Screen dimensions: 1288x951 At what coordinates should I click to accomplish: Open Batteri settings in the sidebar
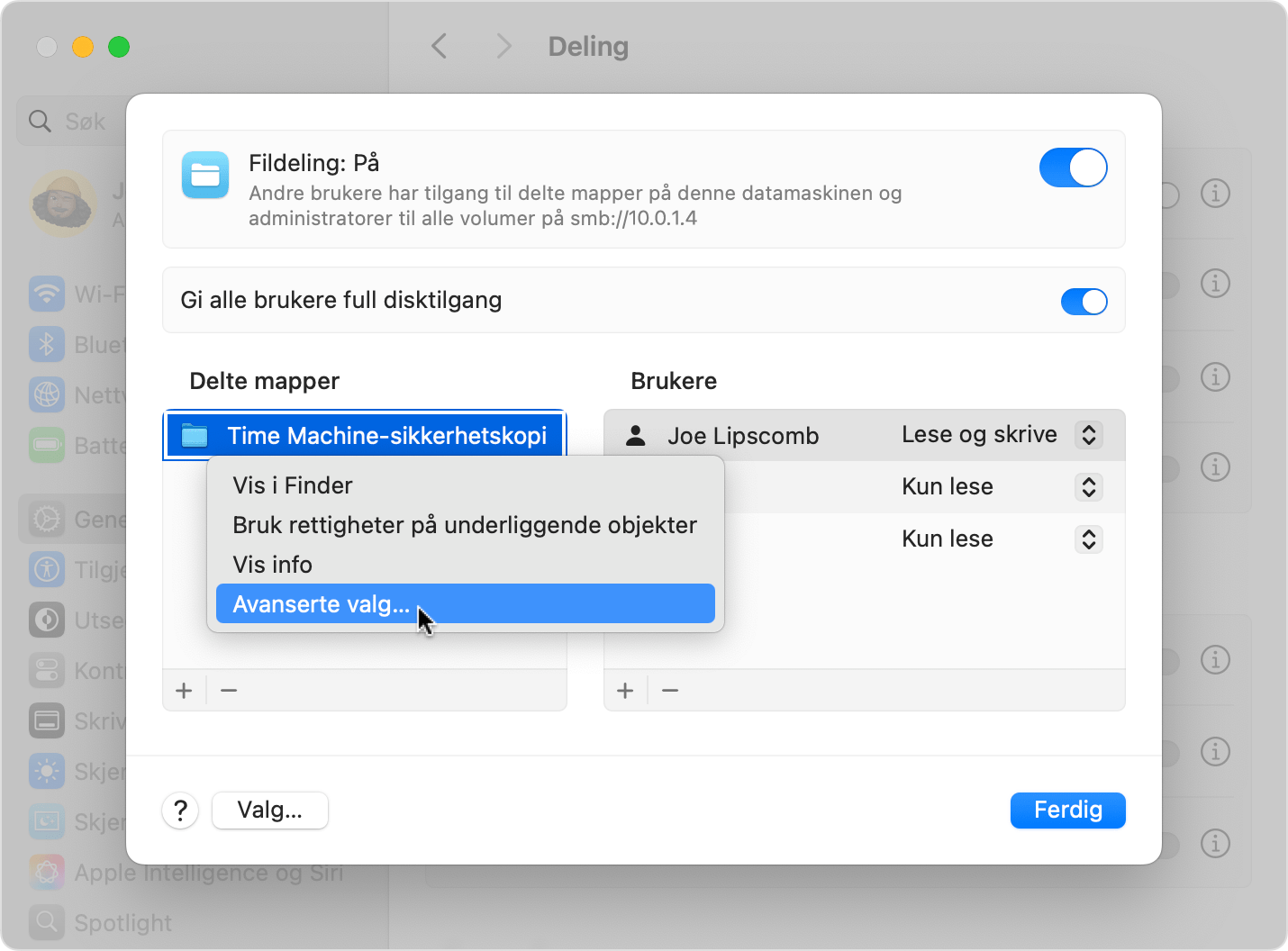[77, 445]
